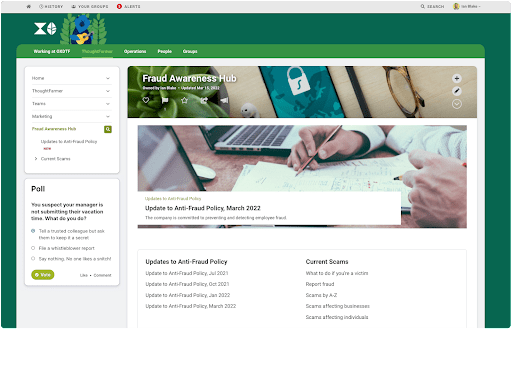Share the page via the share icon

[x=204, y=100]
